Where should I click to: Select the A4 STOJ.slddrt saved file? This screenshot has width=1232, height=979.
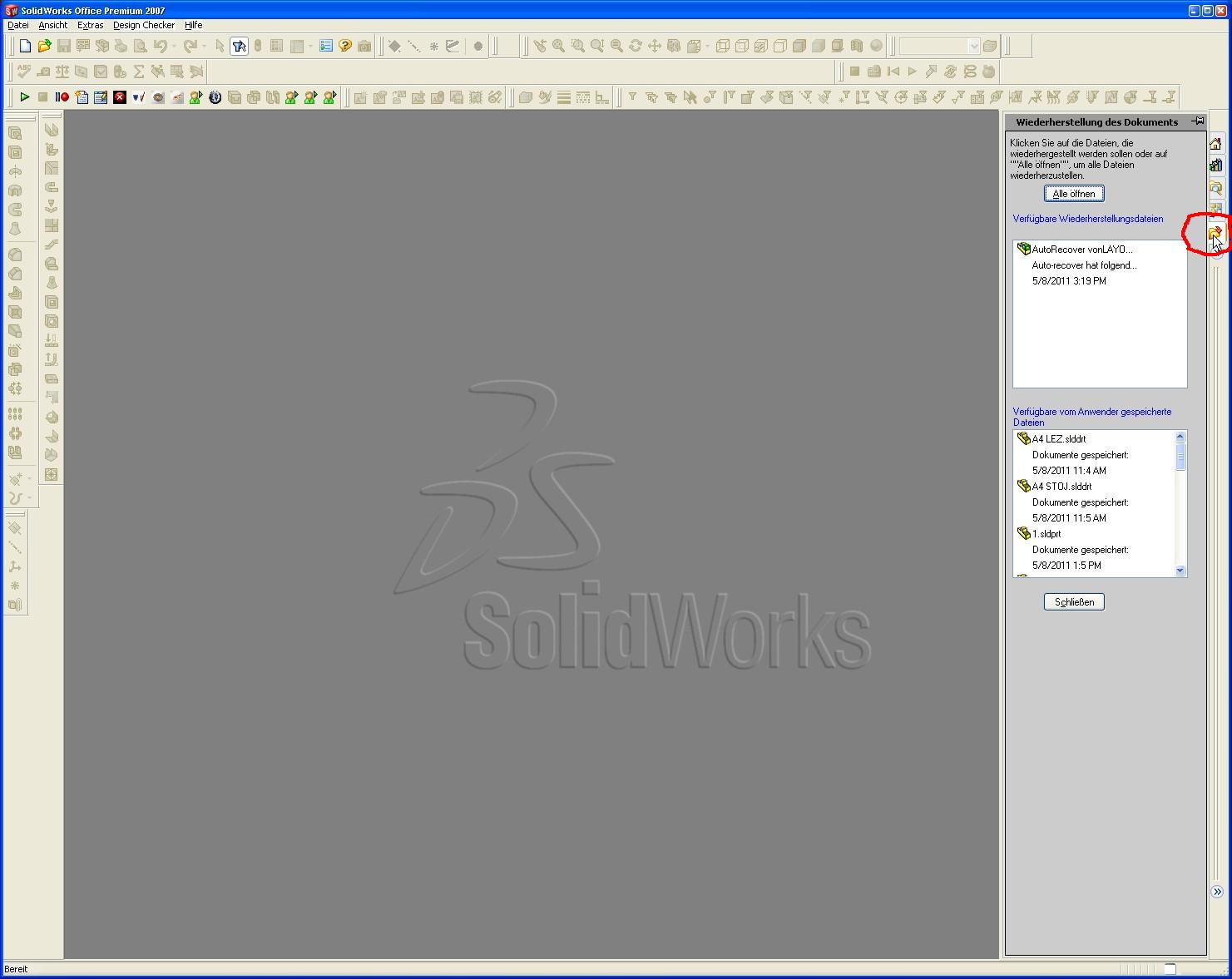[1061, 487]
